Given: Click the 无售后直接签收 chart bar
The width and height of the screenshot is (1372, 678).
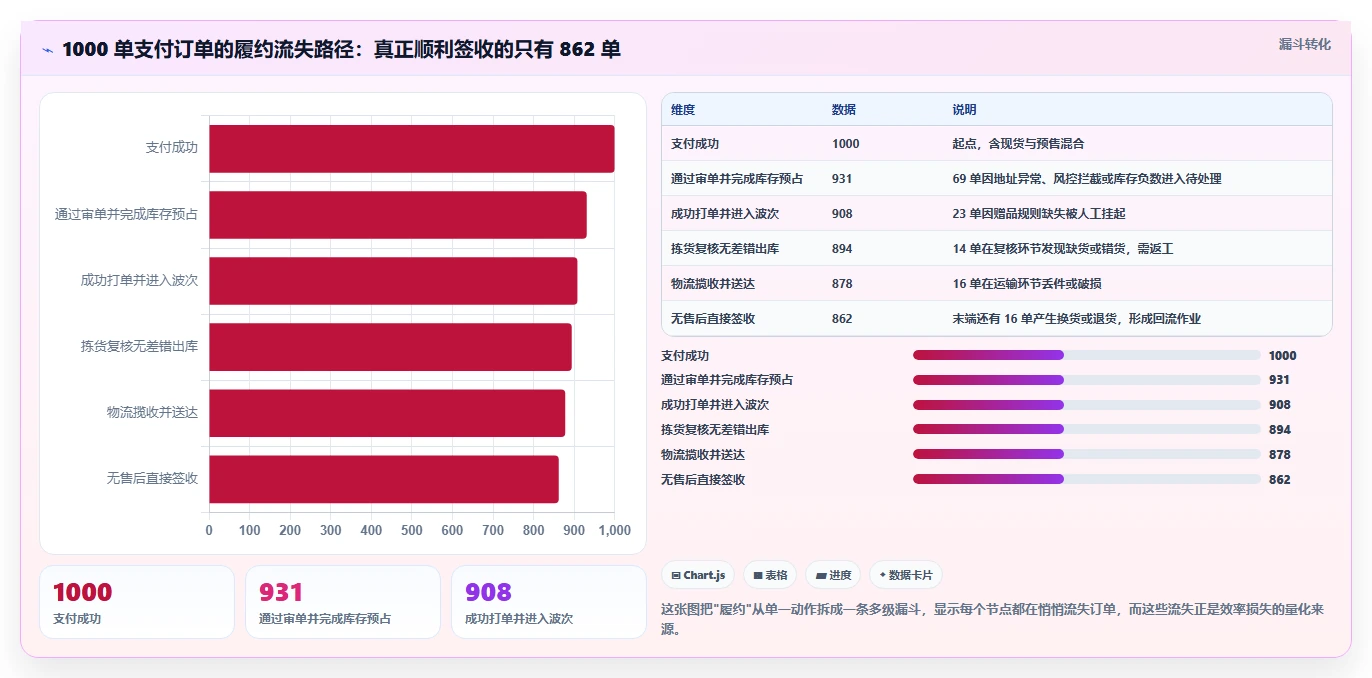Looking at the screenshot, I should tap(384, 479).
